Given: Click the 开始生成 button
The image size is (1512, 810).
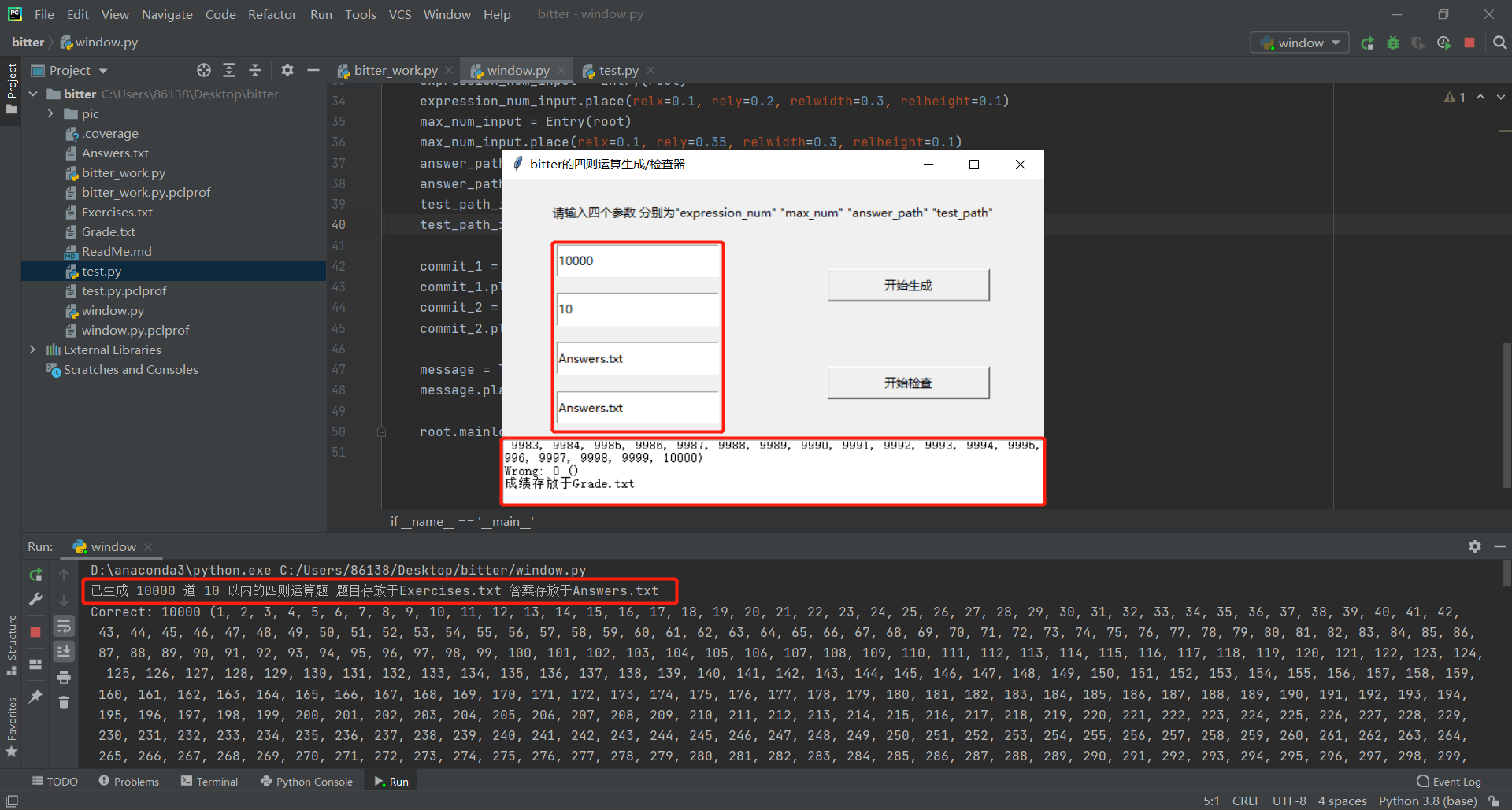Looking at the screenshot, I should (908, 285).
